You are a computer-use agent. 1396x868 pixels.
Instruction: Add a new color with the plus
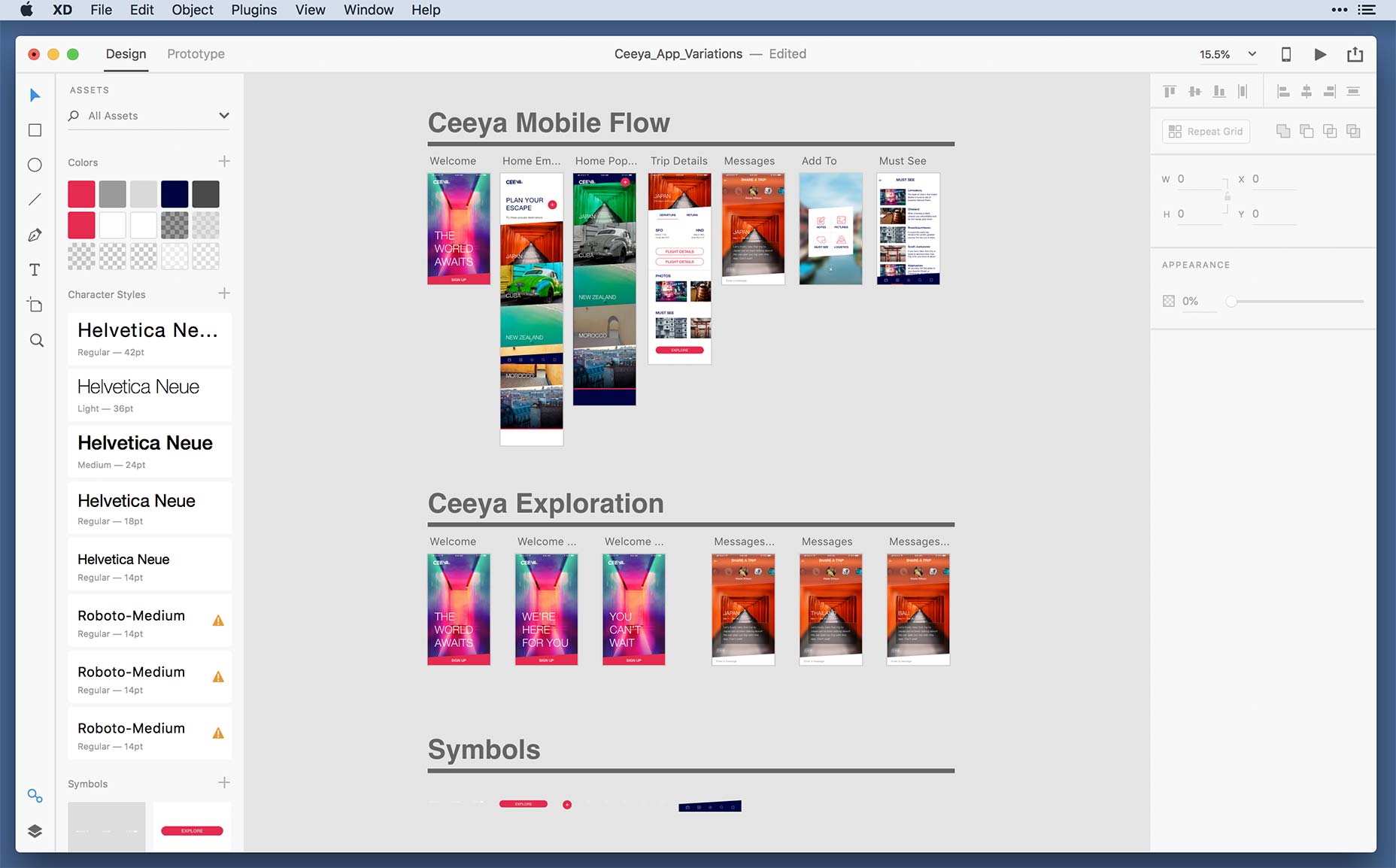[224, 162]
